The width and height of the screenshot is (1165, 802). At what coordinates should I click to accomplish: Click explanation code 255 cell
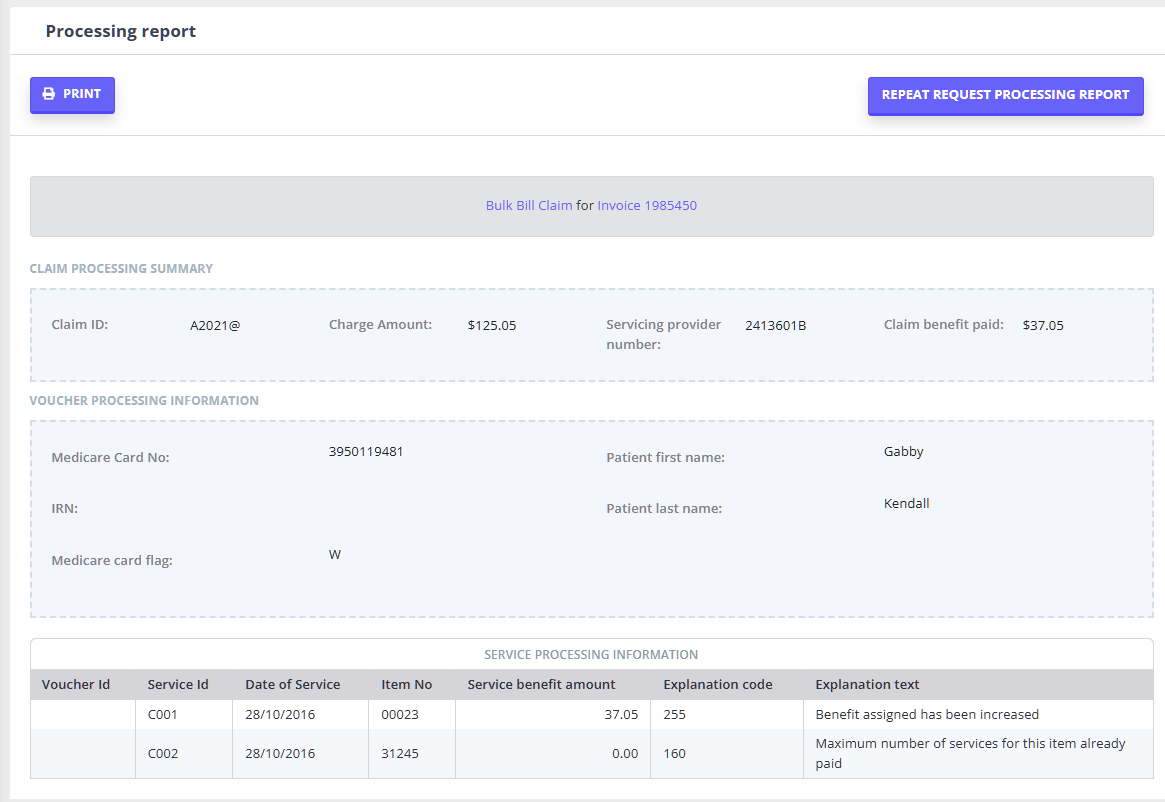pyautogui.click(x=674, y=715)
